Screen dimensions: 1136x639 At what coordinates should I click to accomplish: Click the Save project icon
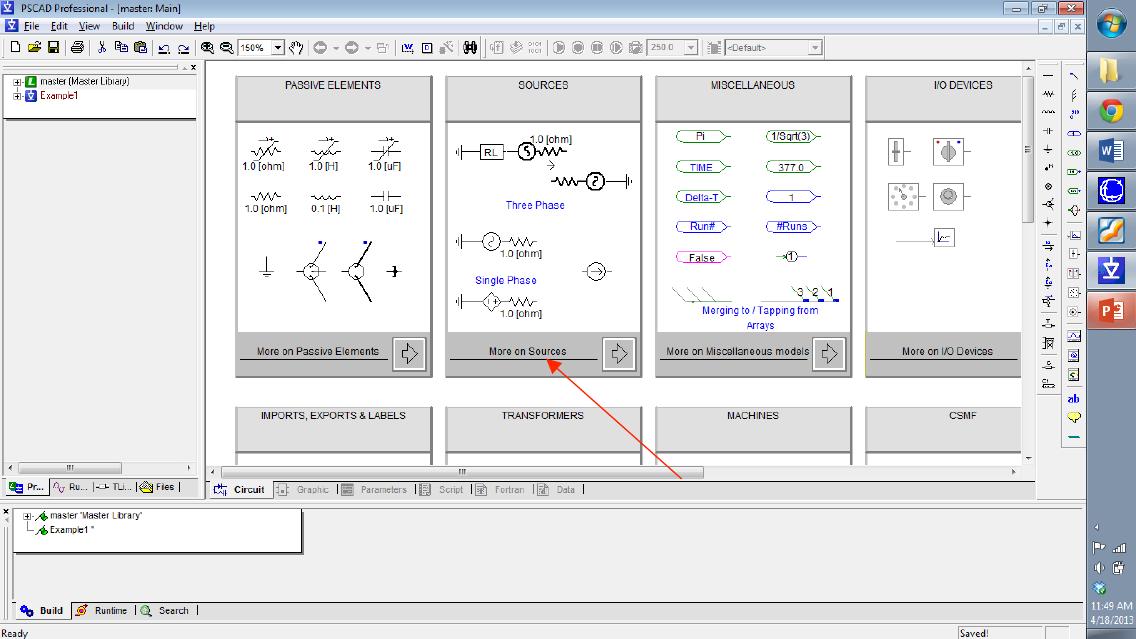click(53, 47)
